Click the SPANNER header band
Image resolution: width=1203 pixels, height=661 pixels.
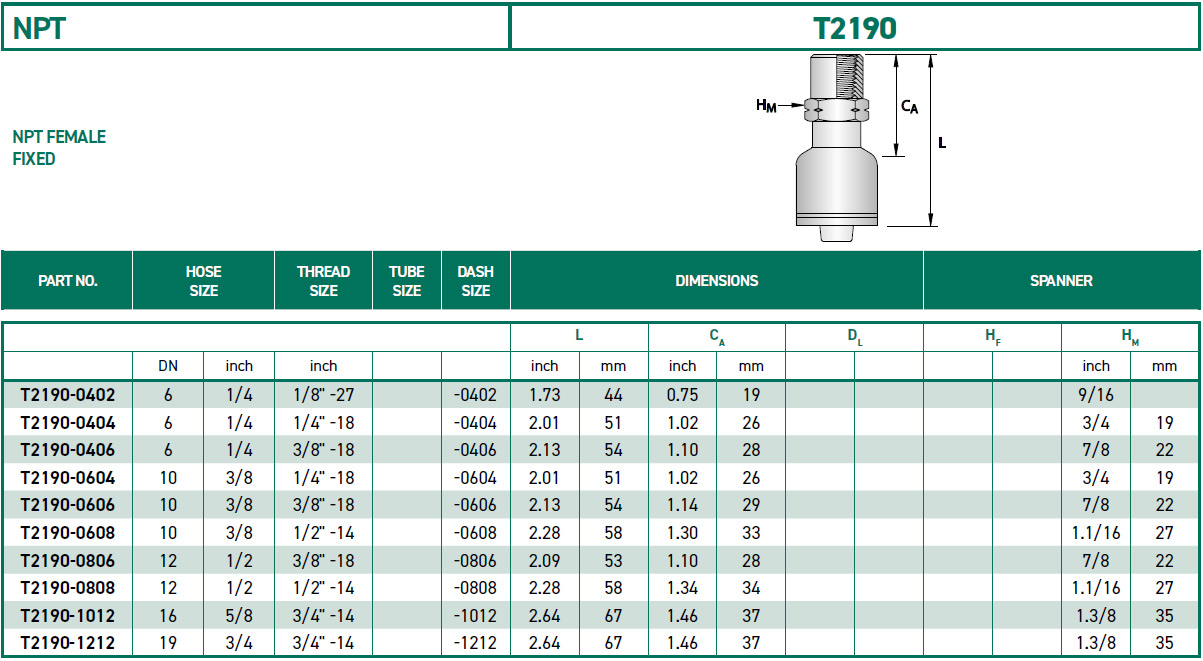tap(1061, 281)
